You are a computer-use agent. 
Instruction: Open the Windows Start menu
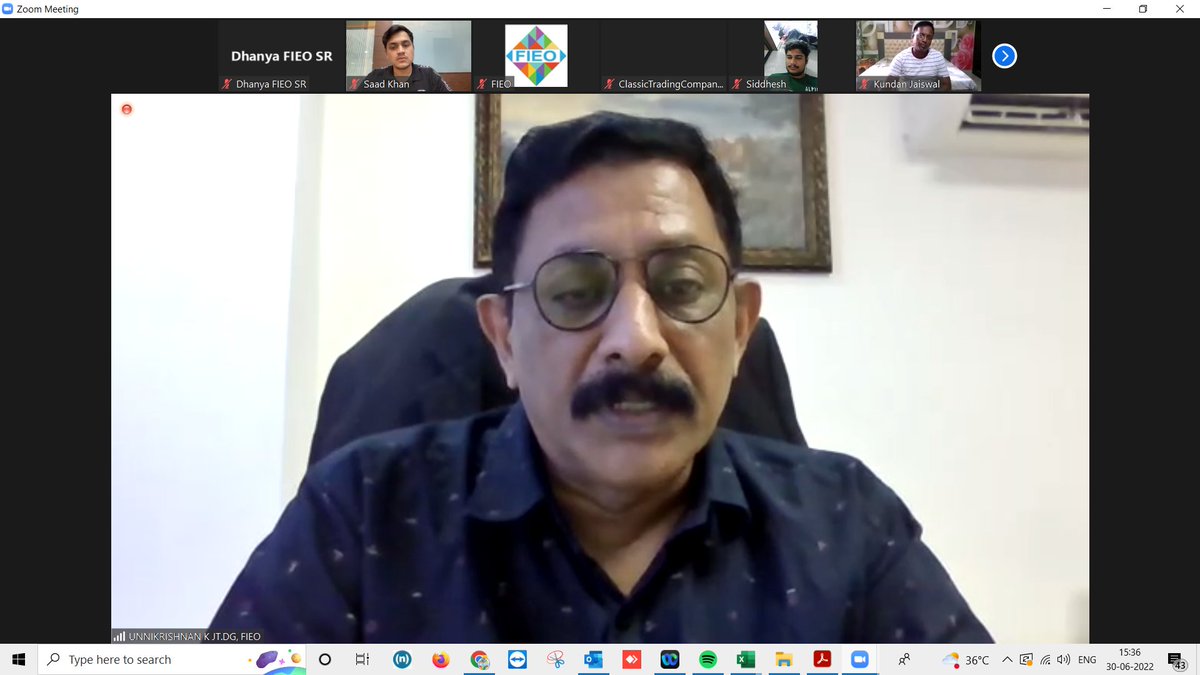[x=19, y=660]
